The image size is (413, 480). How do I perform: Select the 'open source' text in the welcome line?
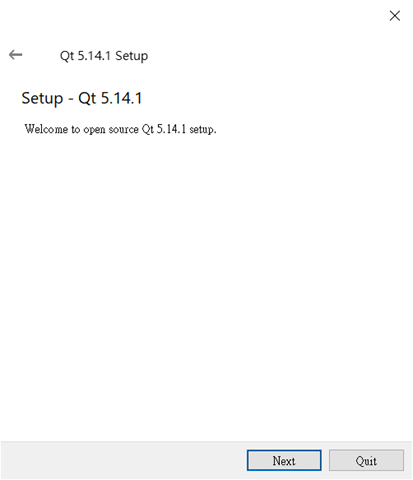(x=111, y=129)
